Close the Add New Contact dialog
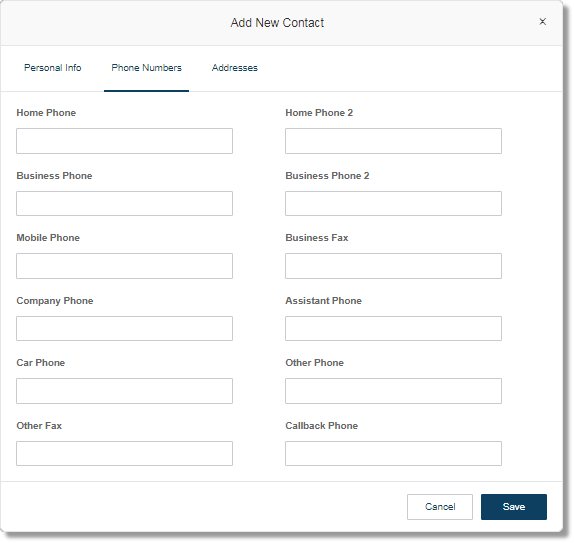 [543, 22]
